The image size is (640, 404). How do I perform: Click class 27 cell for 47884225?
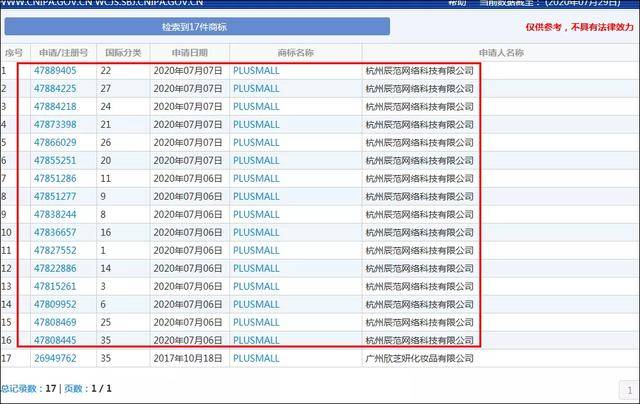(x=106, y=89)
